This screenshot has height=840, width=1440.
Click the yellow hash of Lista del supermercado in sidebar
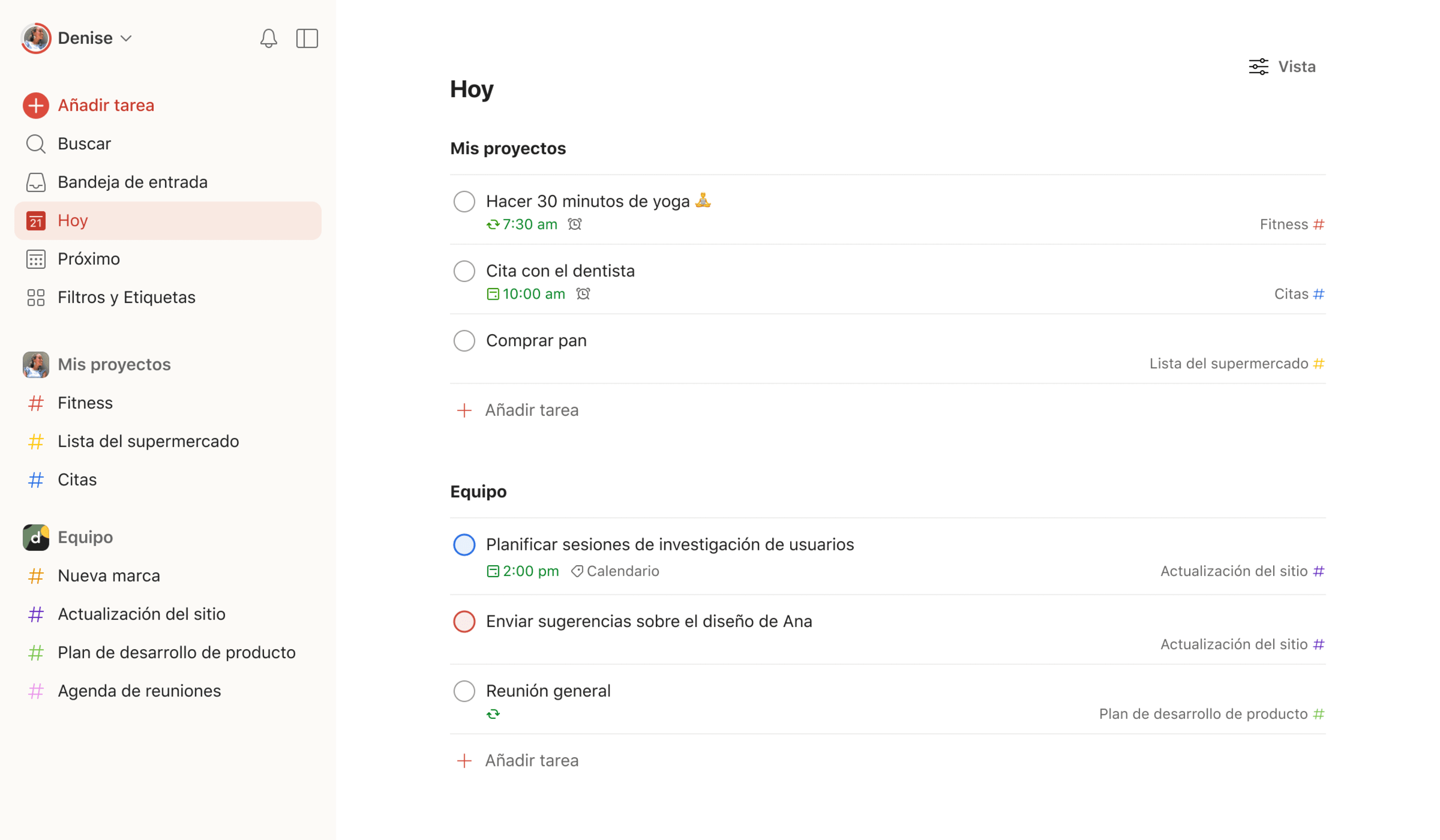(36, 441)
